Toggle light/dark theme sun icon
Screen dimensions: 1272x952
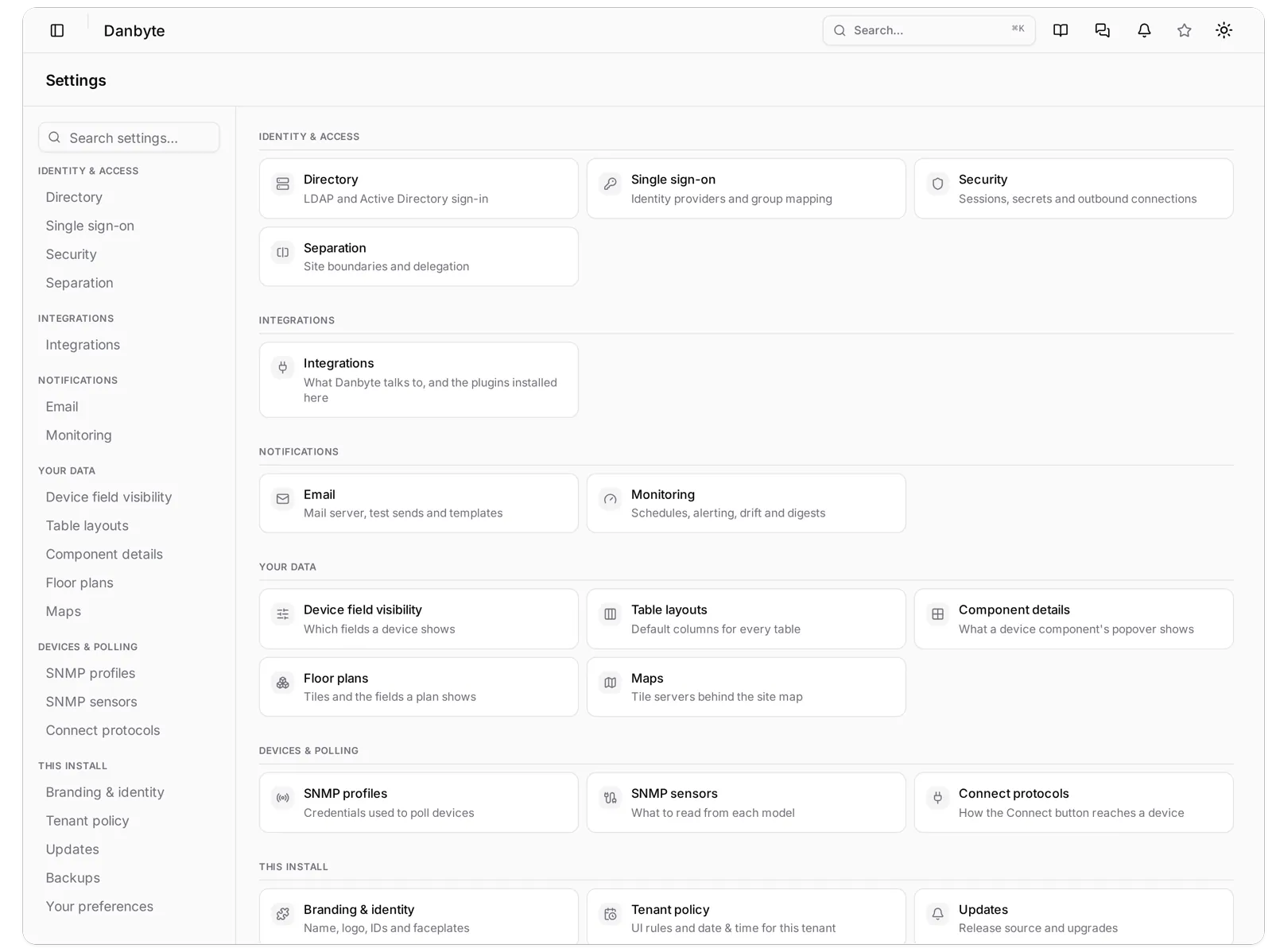pyautogui.click(x=1224, y=30)
